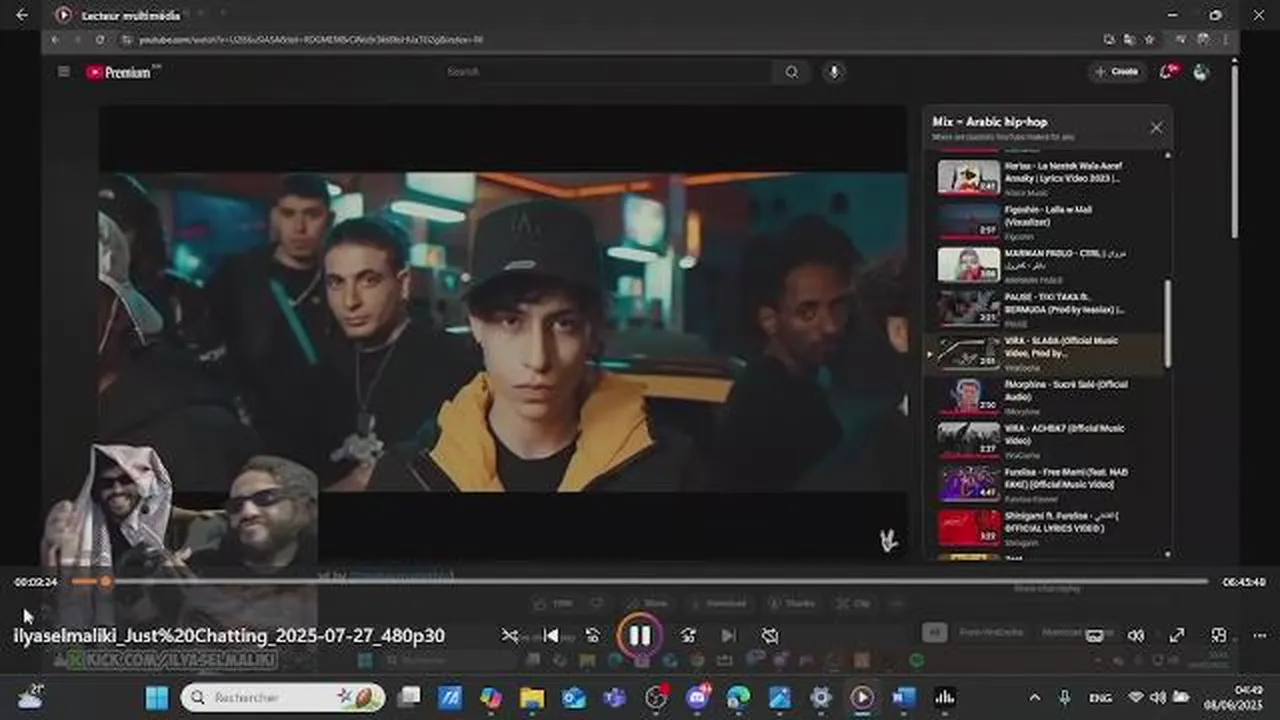Click the Furelise Free Marni playlist entry

click(1050, 483)
